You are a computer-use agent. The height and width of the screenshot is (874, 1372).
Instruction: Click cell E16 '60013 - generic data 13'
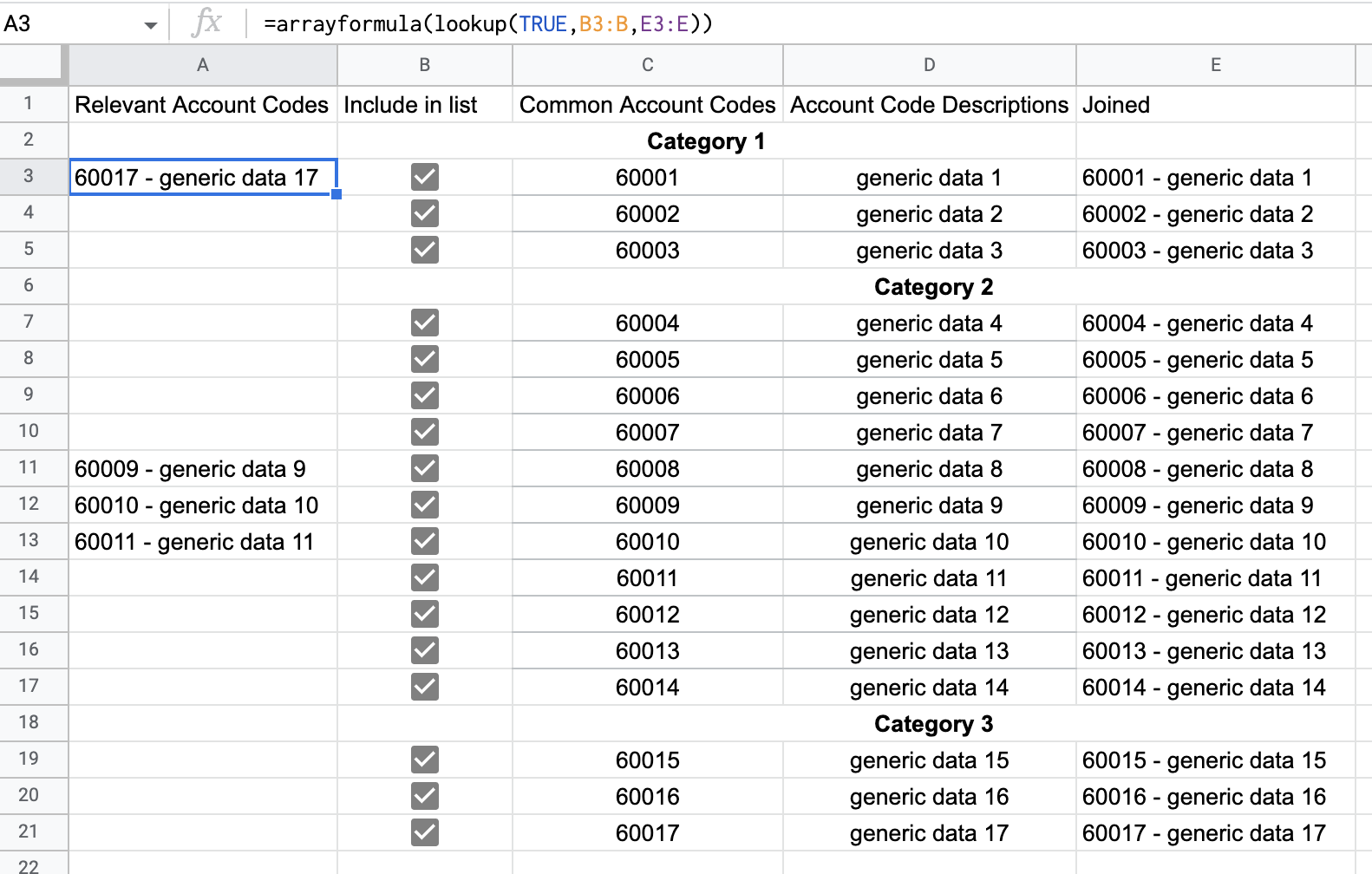pos(1216,650)
